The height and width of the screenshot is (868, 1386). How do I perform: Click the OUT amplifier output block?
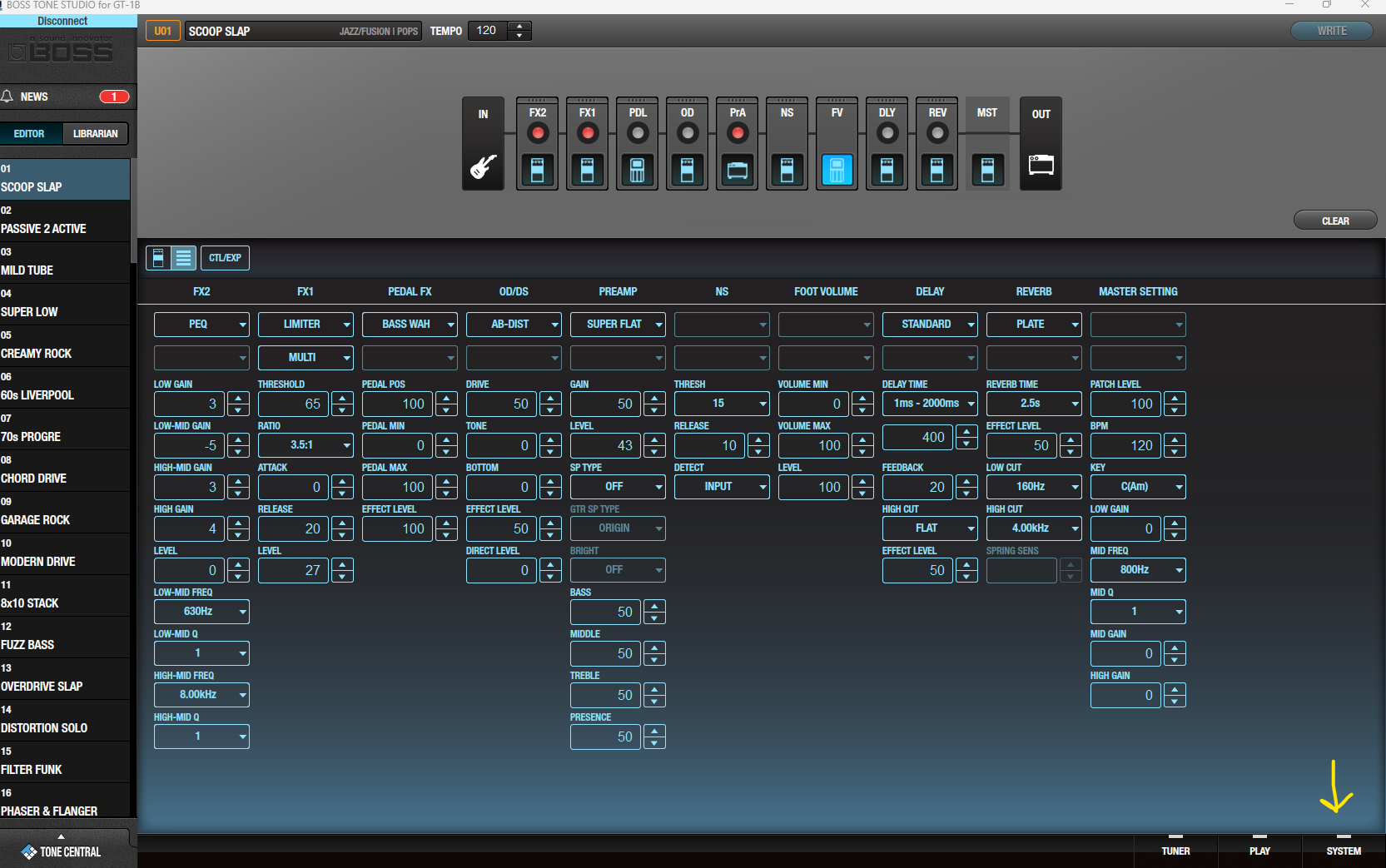tap(1041, 144)
